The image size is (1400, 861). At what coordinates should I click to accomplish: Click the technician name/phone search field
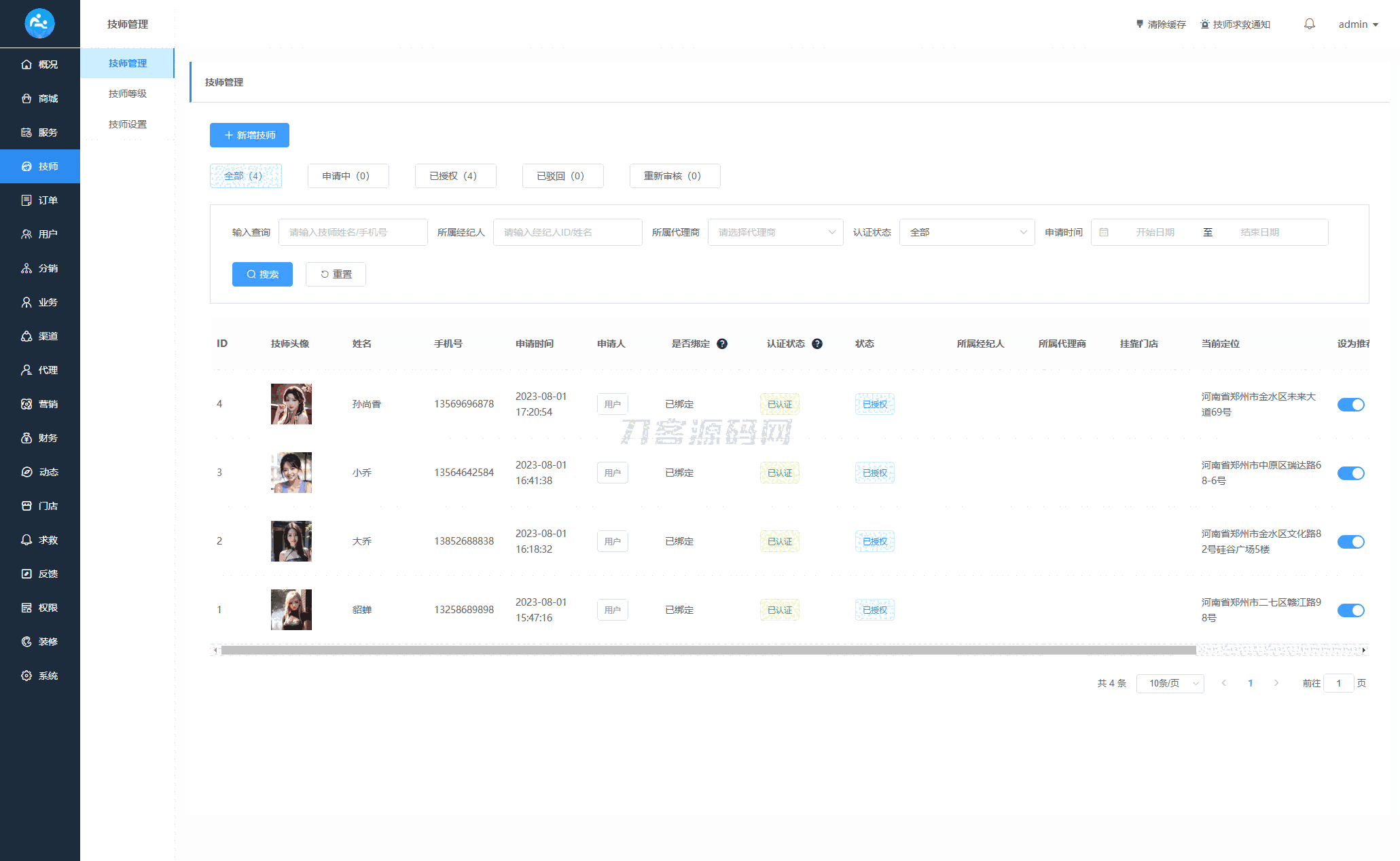(353, 232)
